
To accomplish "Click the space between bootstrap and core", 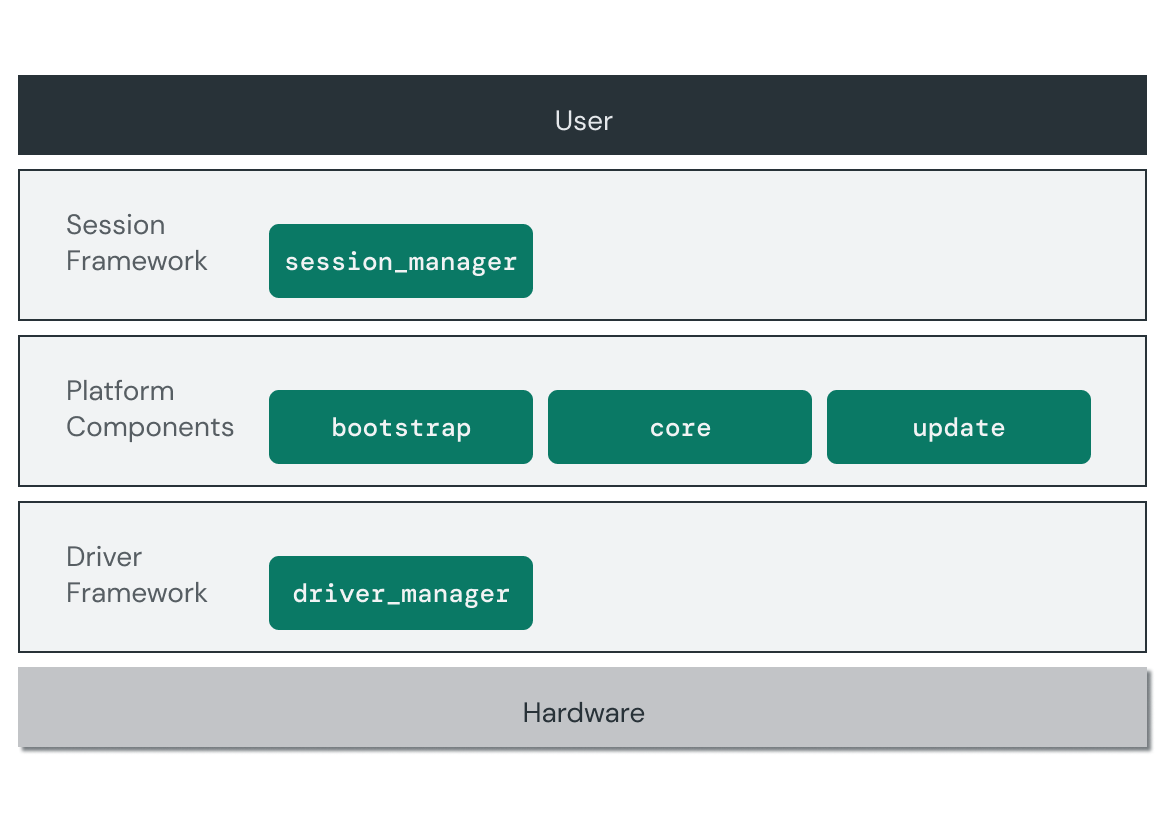I will pos(540,427).
